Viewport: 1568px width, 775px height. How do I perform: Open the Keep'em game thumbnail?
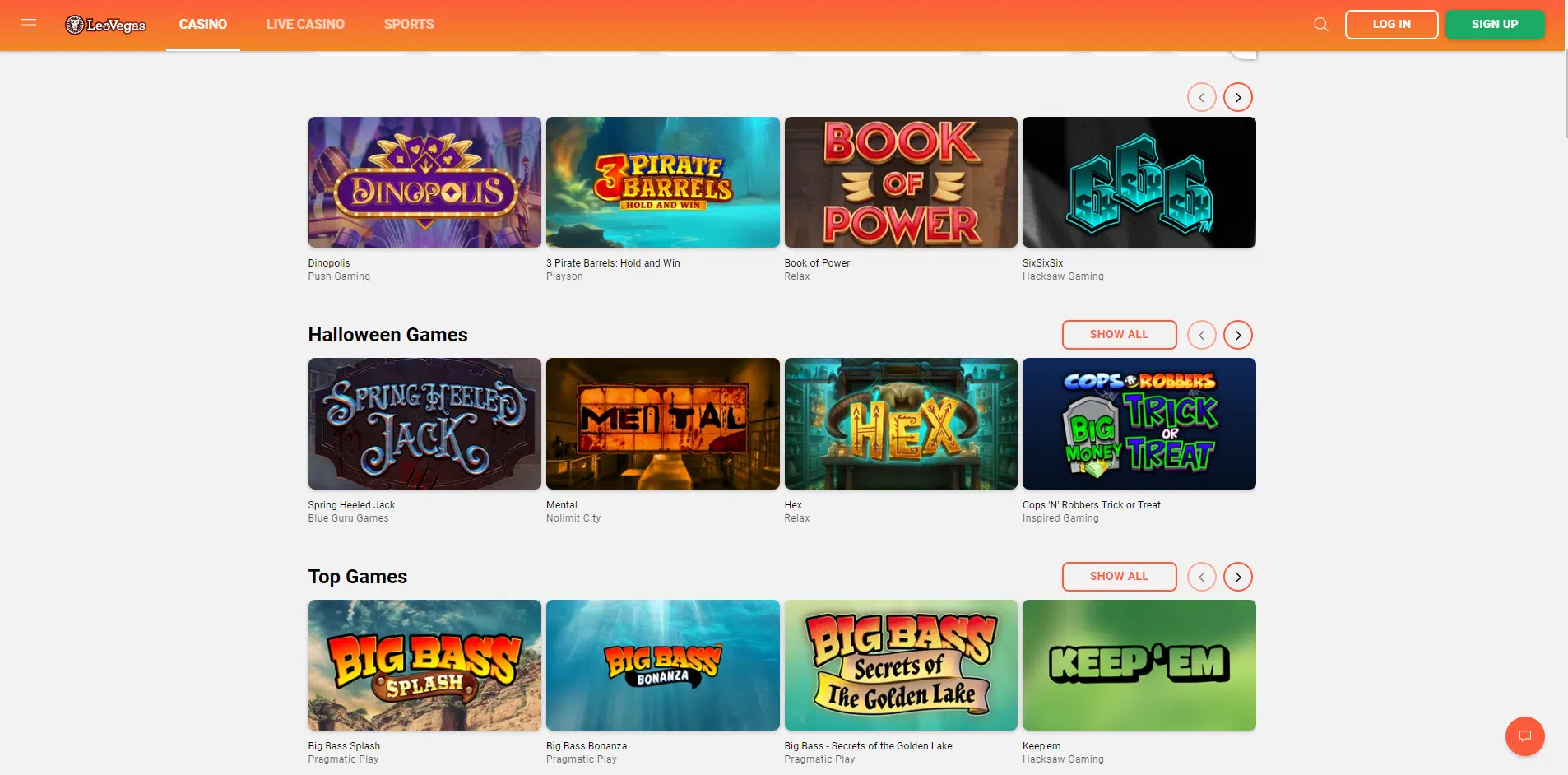coord(1139,665)
